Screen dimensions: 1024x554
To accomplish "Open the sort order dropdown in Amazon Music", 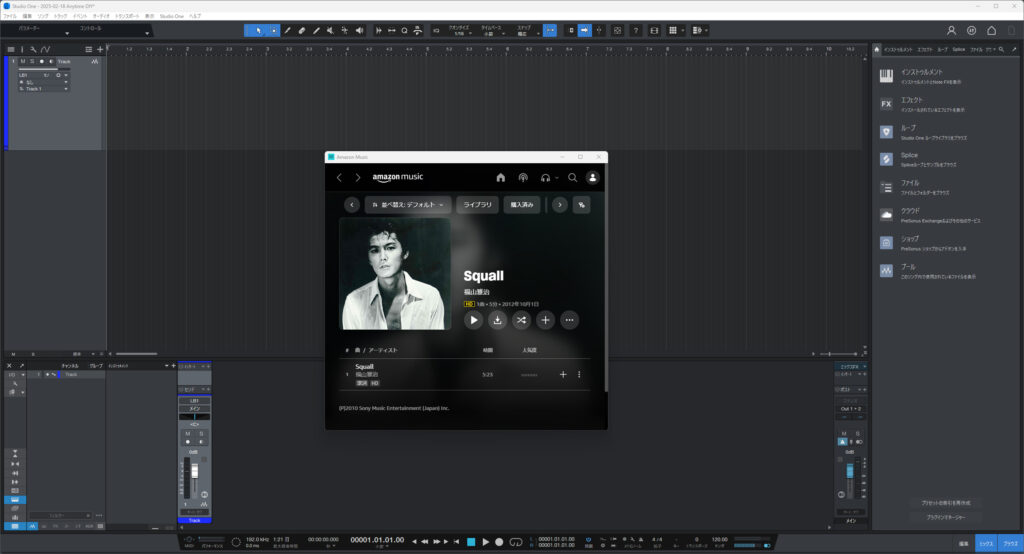I will click(408, 204).
